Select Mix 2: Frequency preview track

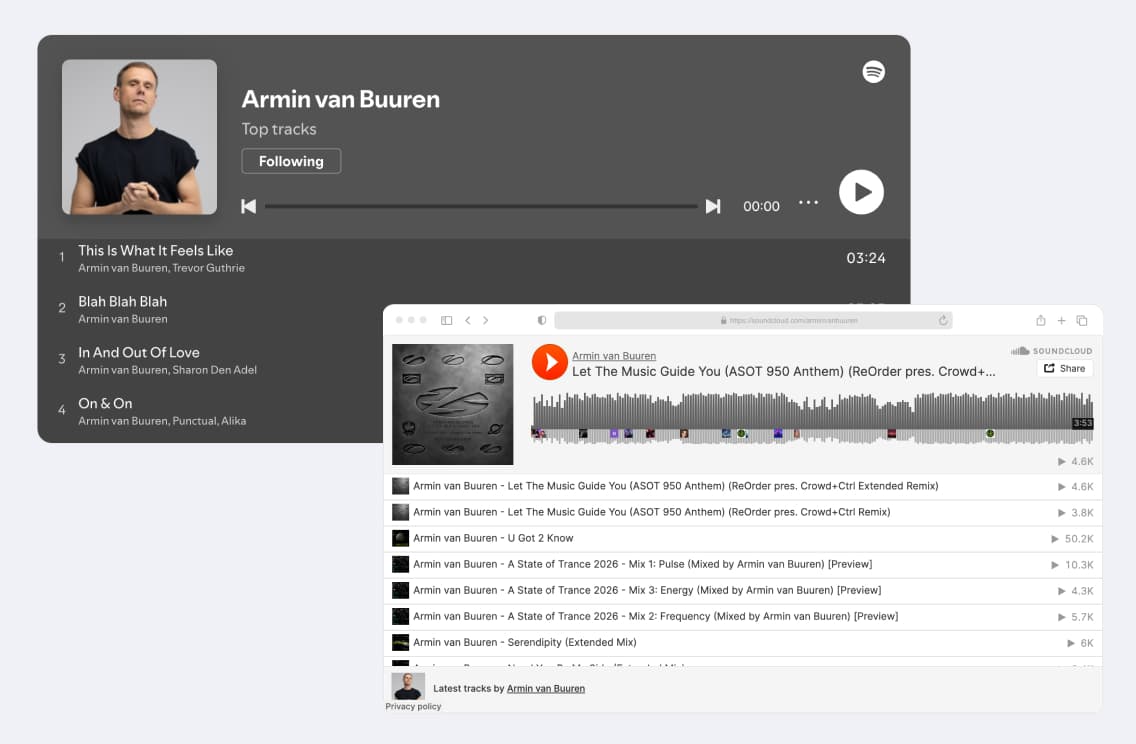pyautogui.click(x=743, y=616)
